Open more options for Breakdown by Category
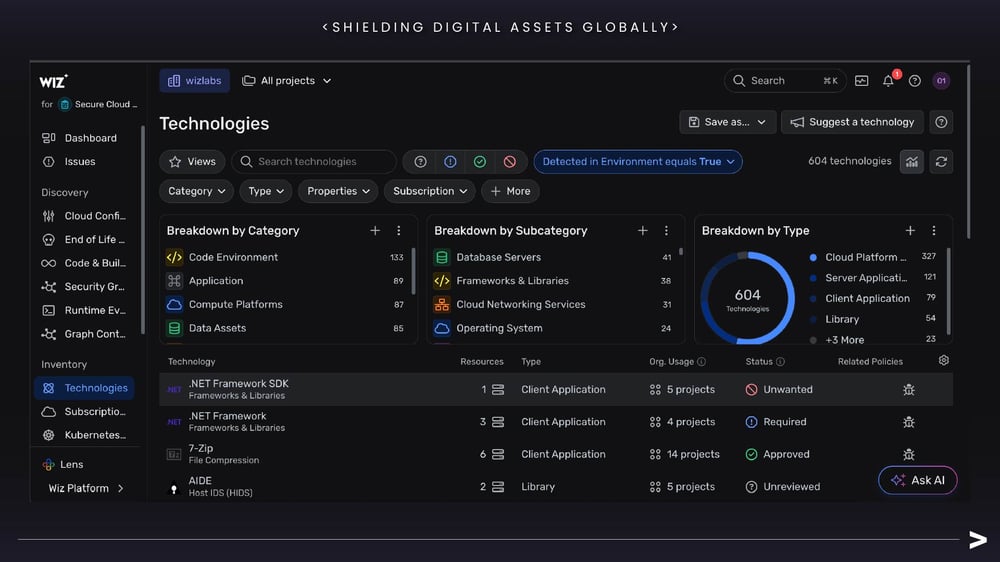This screenshot has width=1000, height=562. click(x=399, y=230)
